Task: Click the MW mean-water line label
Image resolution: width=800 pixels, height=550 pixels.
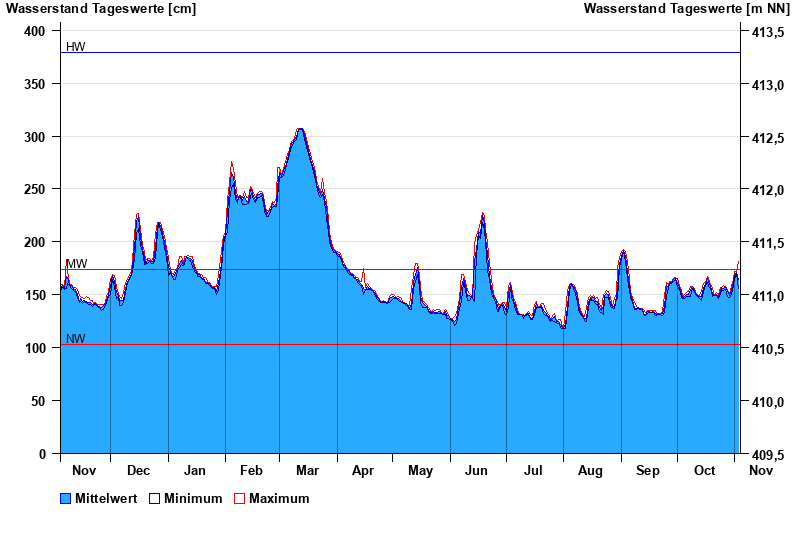Action: tap(76, 264)
